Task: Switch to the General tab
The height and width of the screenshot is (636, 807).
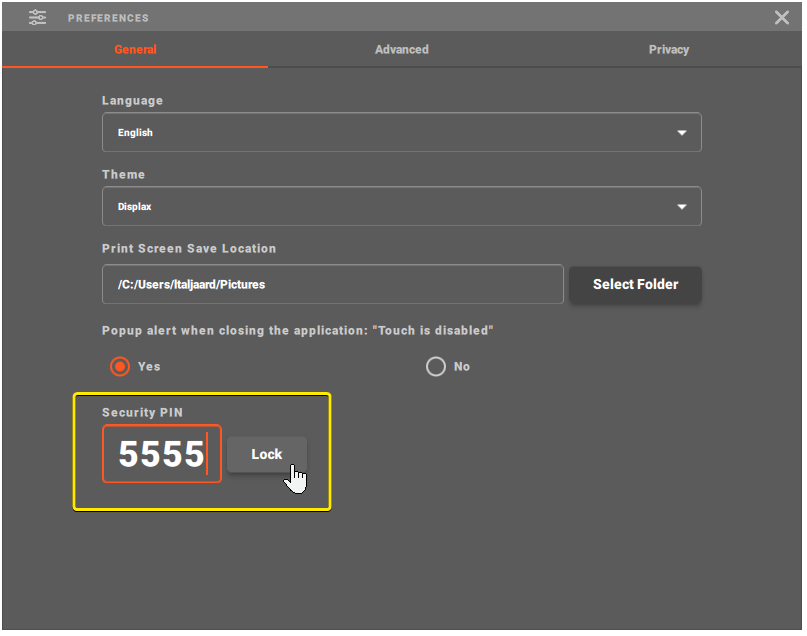Action: (135, 50)
